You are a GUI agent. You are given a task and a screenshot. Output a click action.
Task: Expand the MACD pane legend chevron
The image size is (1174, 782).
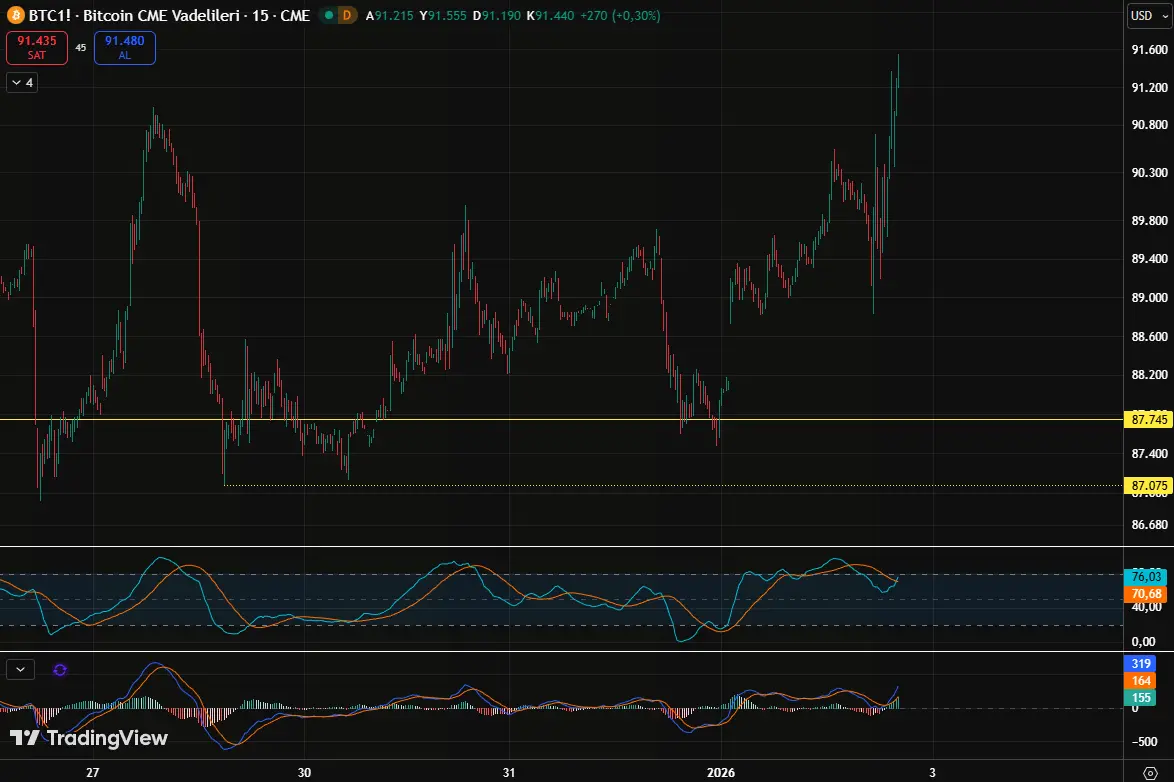tap(21, 670)
